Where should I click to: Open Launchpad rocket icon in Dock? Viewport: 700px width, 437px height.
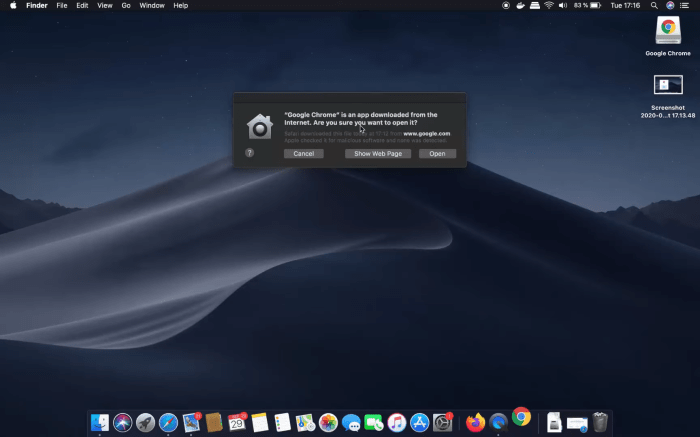click(145, 422)
